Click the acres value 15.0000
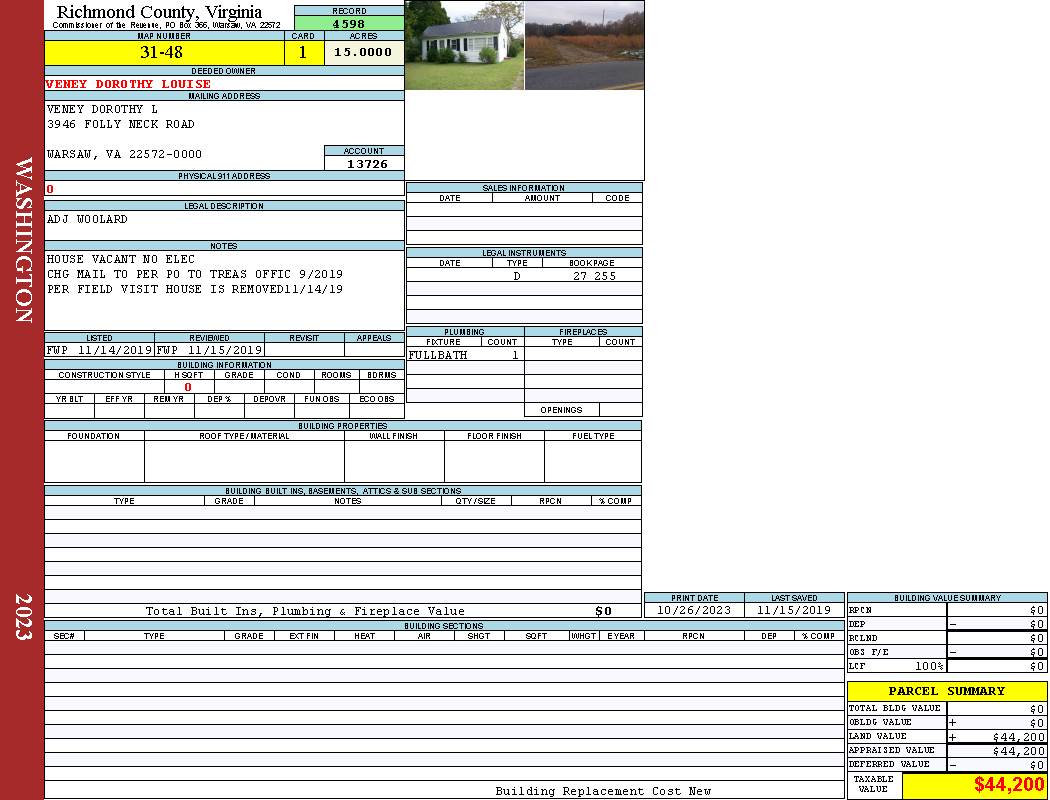1050x800 pixels. (363, 53)
